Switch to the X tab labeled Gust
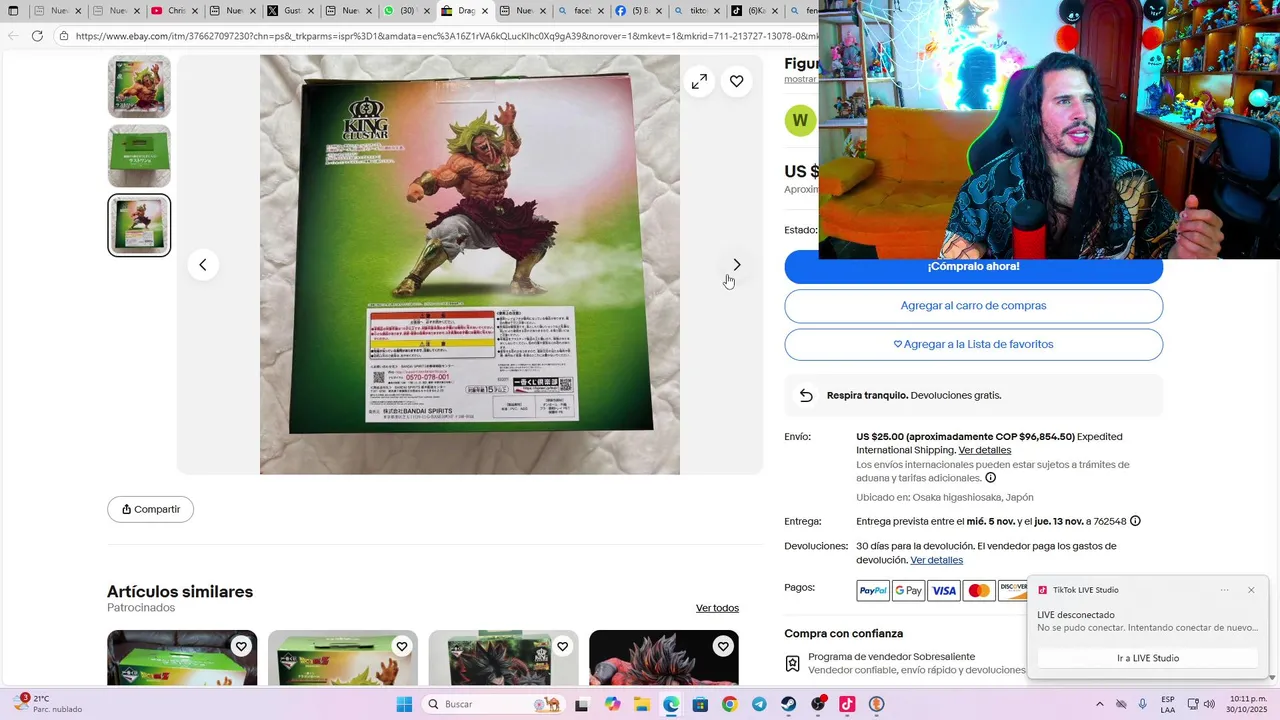This screenshot has height=720, width=1280. tap(291, 11)
